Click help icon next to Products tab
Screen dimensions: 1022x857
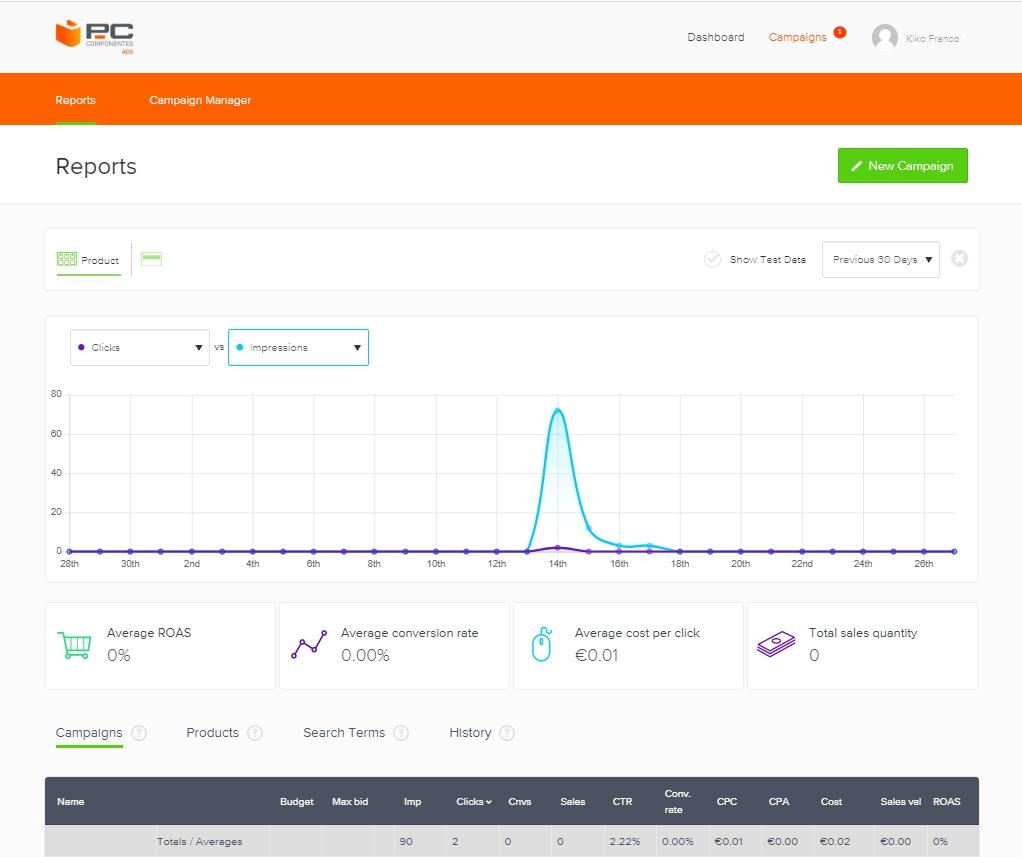click(x=255, y=733)
